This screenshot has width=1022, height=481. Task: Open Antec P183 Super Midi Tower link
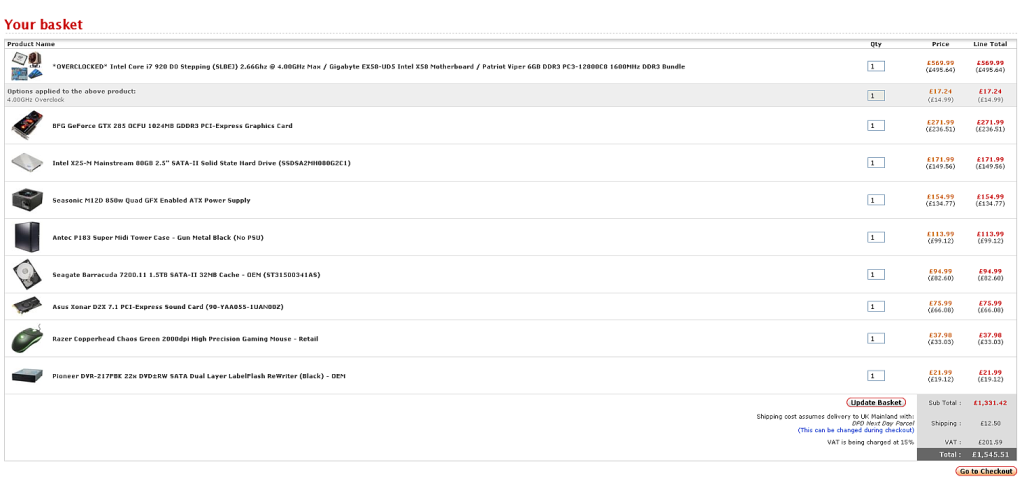click(x=158, y=237)
